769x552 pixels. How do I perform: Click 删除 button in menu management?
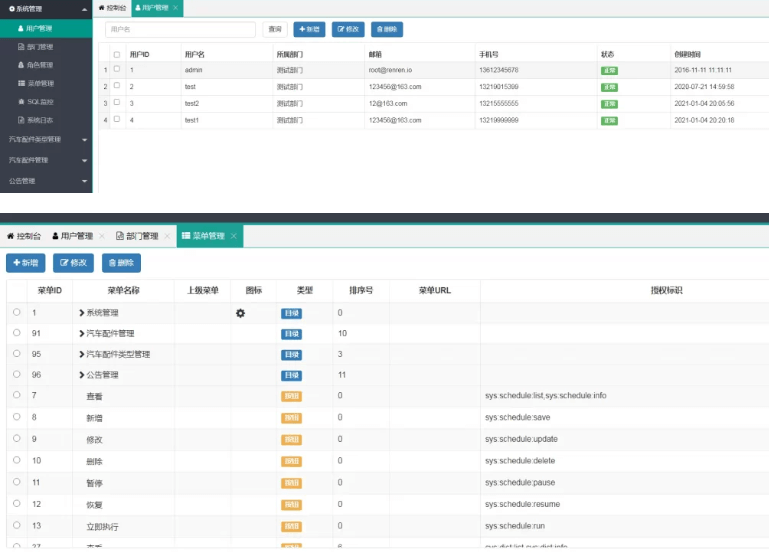(121, 263)
